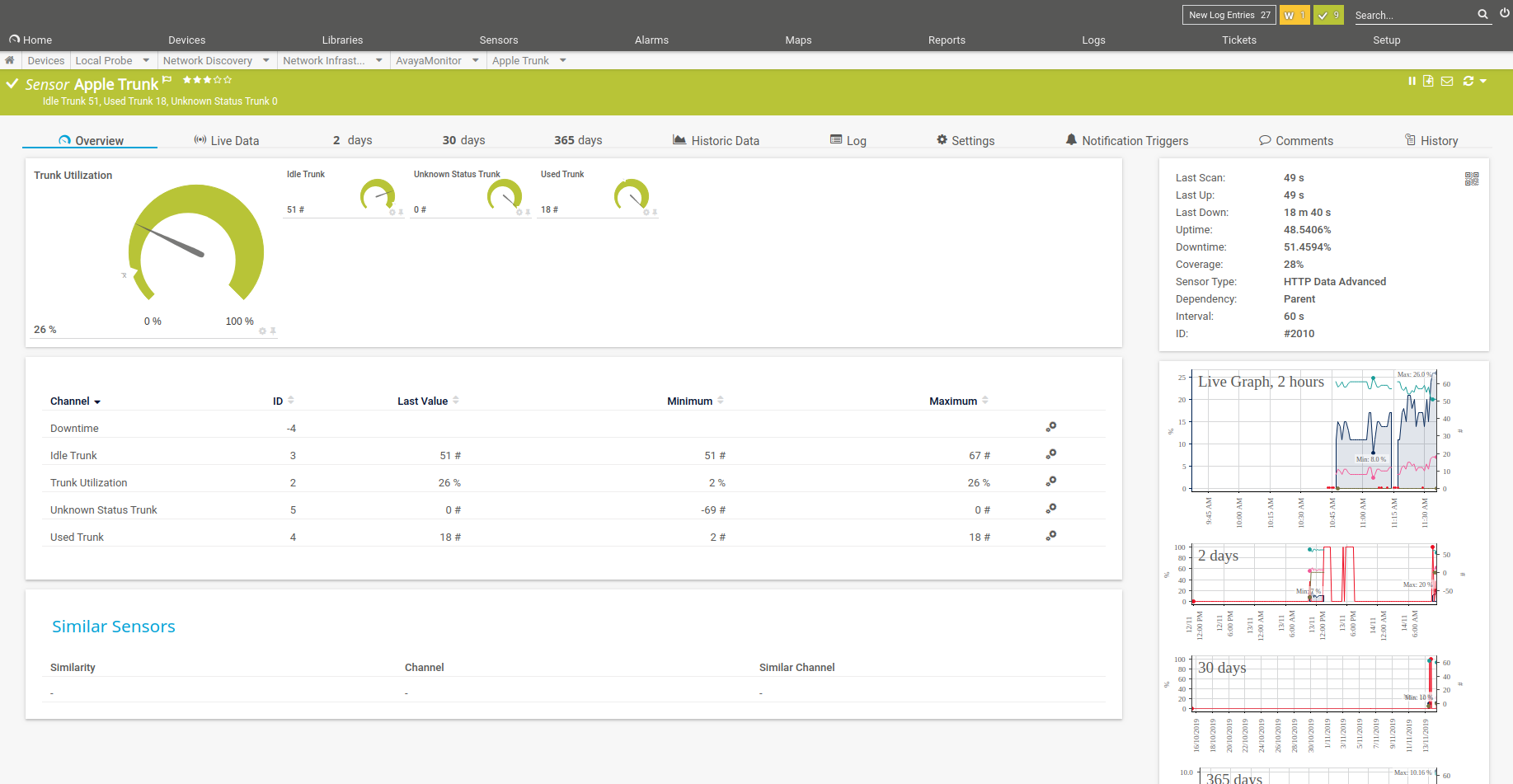Expand the AvayaMonitor breadcrumb dropdown

coord(476,60)
